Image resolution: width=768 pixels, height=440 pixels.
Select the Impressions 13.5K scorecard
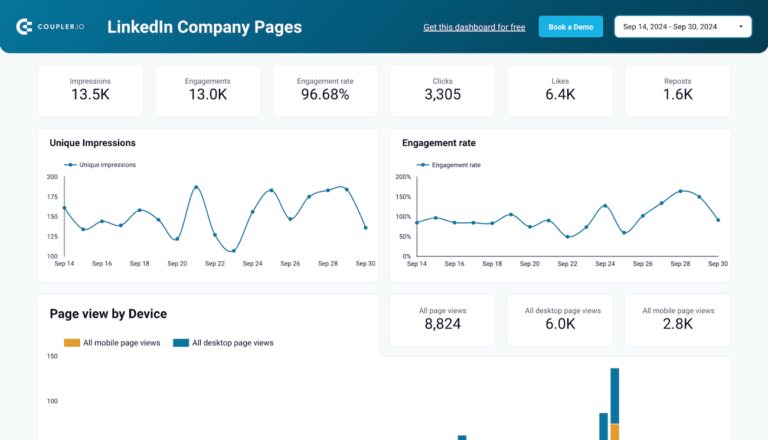click(90, 90)
